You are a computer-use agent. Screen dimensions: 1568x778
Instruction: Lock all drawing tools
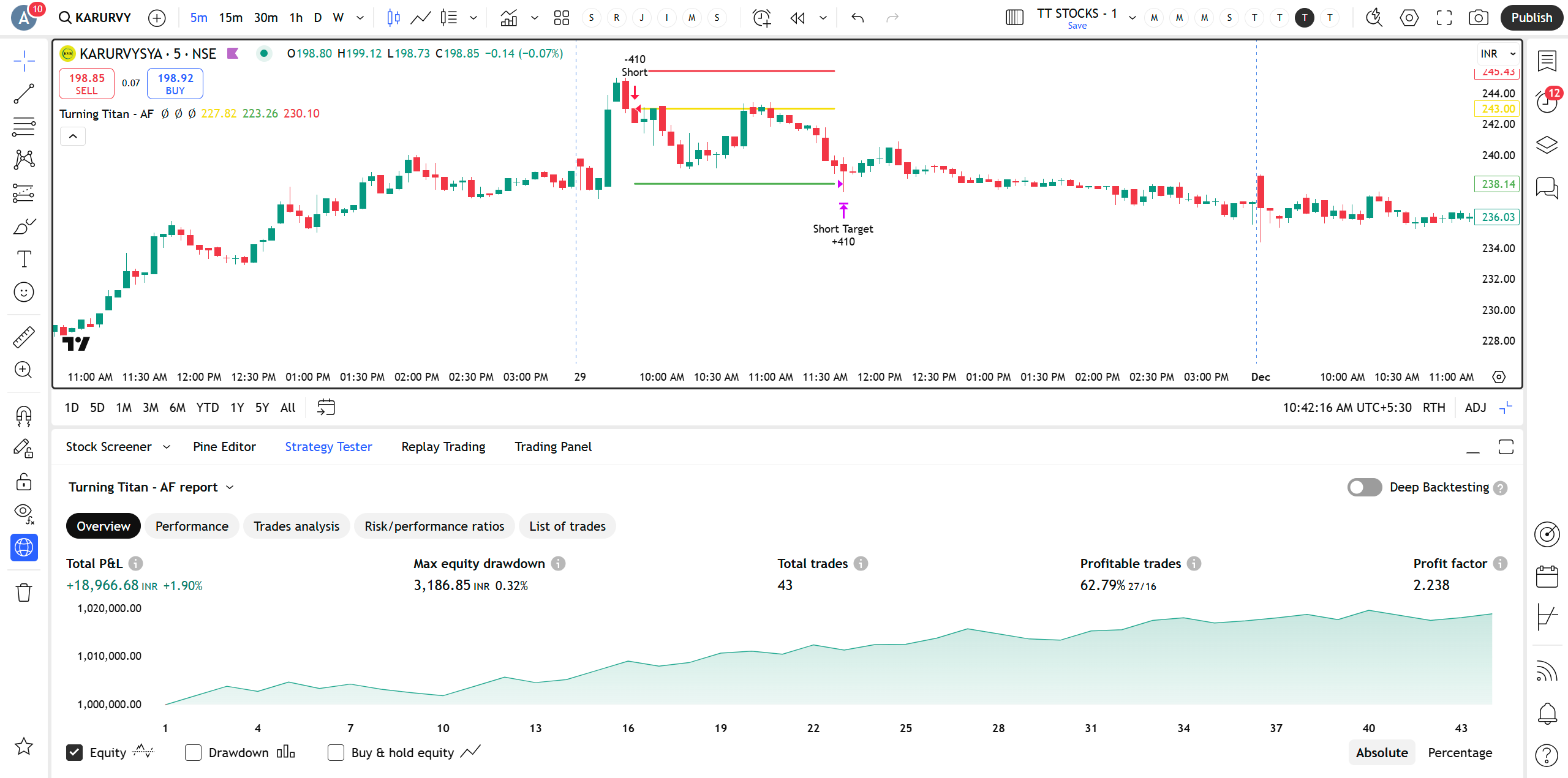click(24, 482)
